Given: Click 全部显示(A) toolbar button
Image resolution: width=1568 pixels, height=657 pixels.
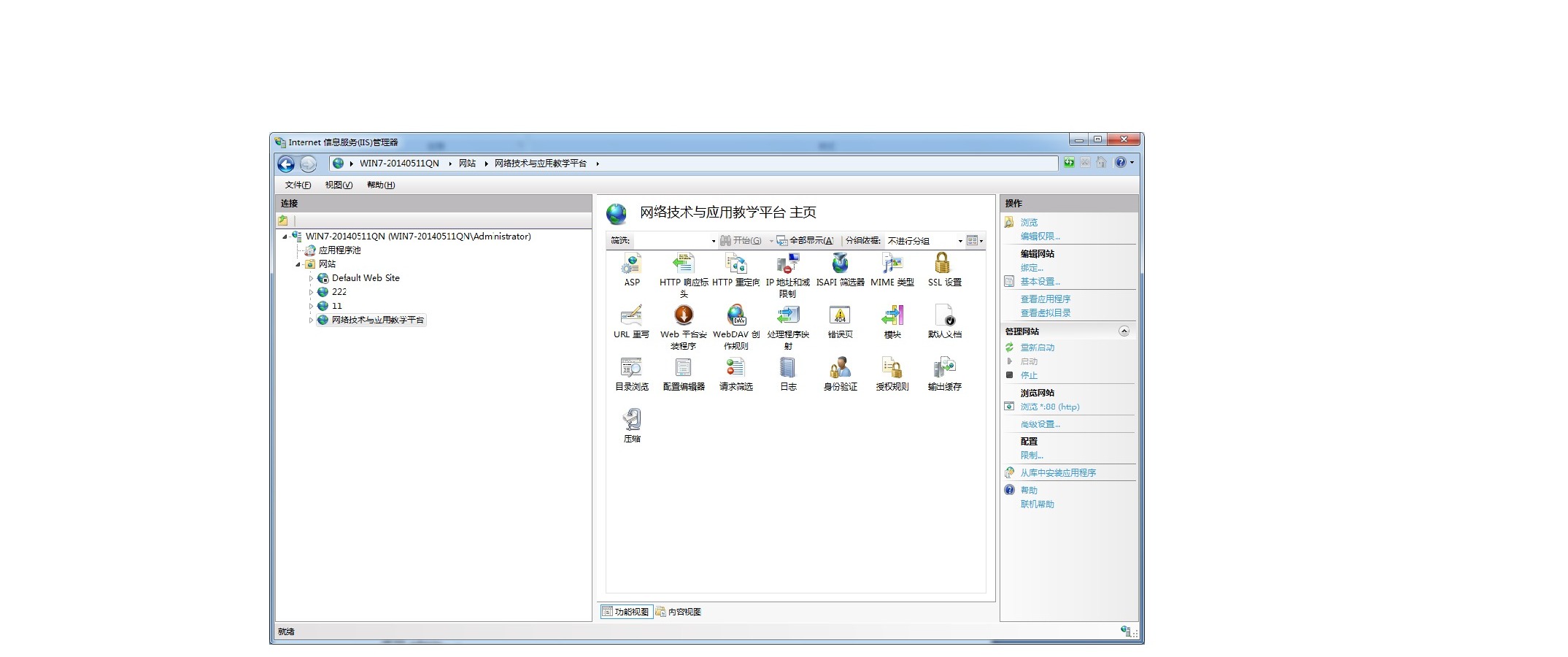Looking at the screenshot, I should [x=805, y=241].
